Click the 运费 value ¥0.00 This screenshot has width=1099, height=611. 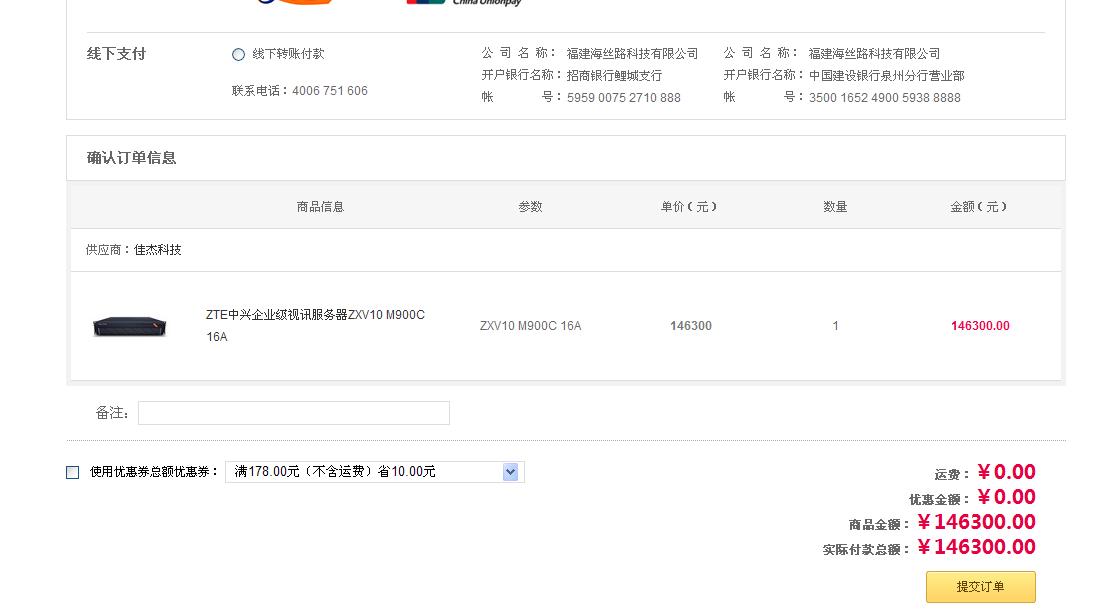pyautogui.click(x=1006, y=472)
